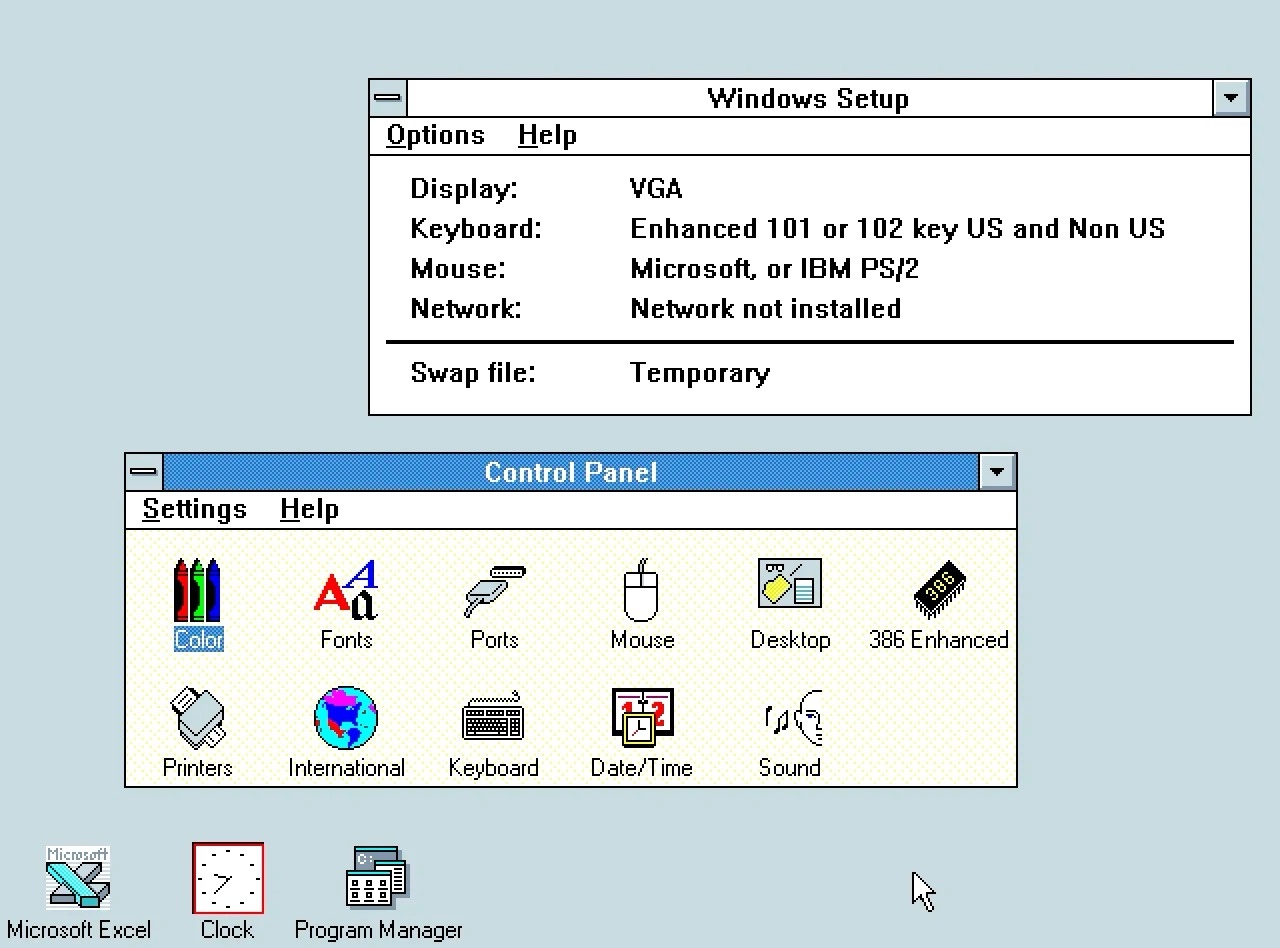This screenshot has width=1280, height=948.
Task: Click the 'Microsoft, or IBM PS/2' mouse value
Action: (x=775, y=269)
